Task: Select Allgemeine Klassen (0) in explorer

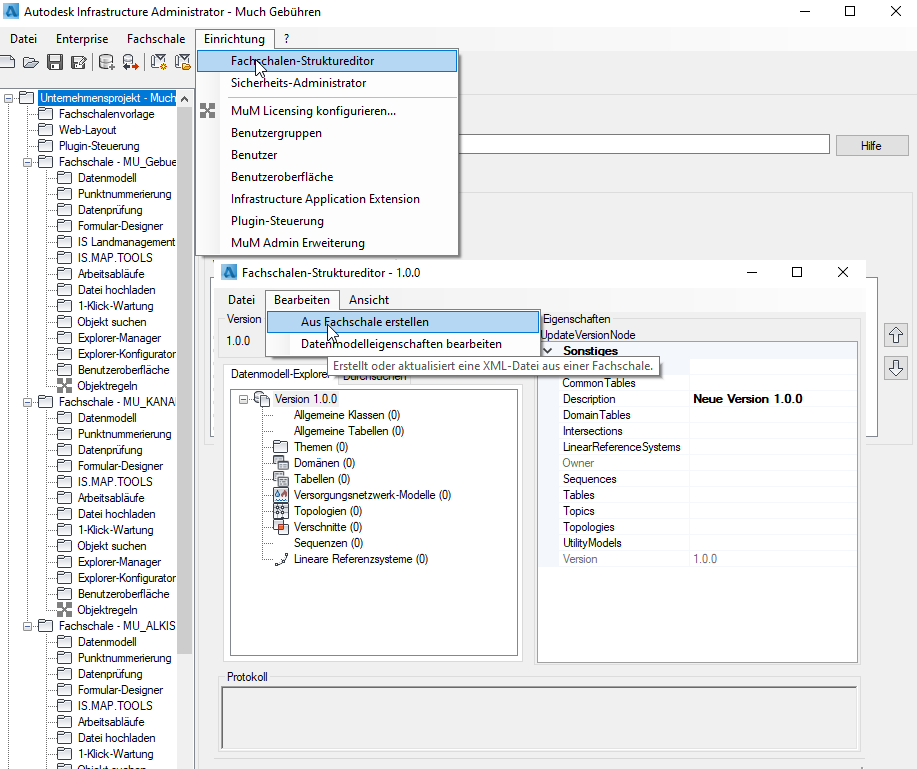Action: pyautogui.click(x=347, y=415)
